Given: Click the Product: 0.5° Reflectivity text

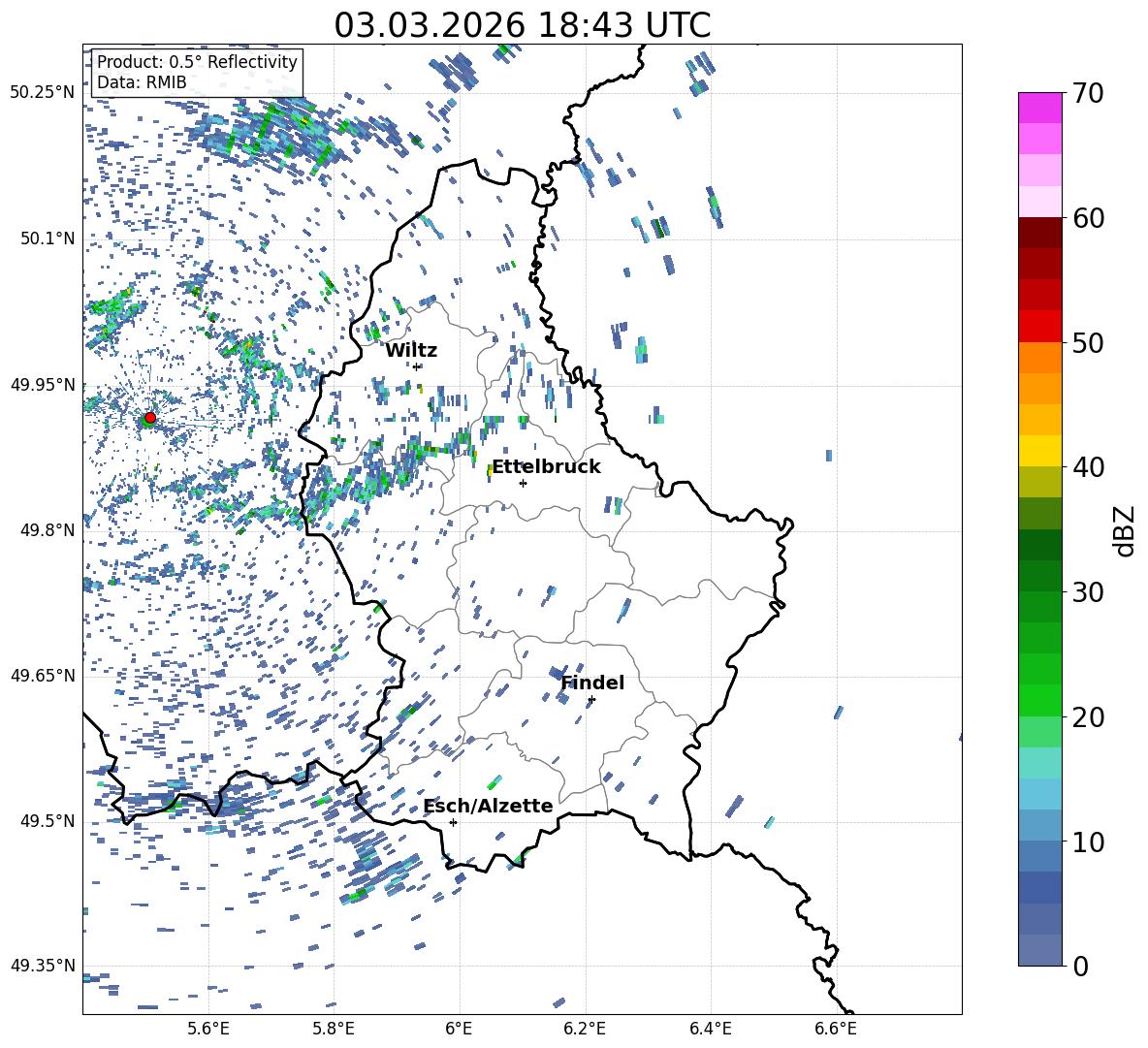Looking at the screenshot, I should [197, 62].
